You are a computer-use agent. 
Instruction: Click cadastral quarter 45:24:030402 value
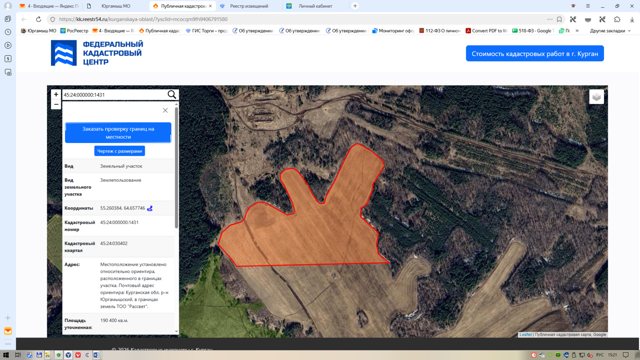pyautogui.click(x=114, y=243)
